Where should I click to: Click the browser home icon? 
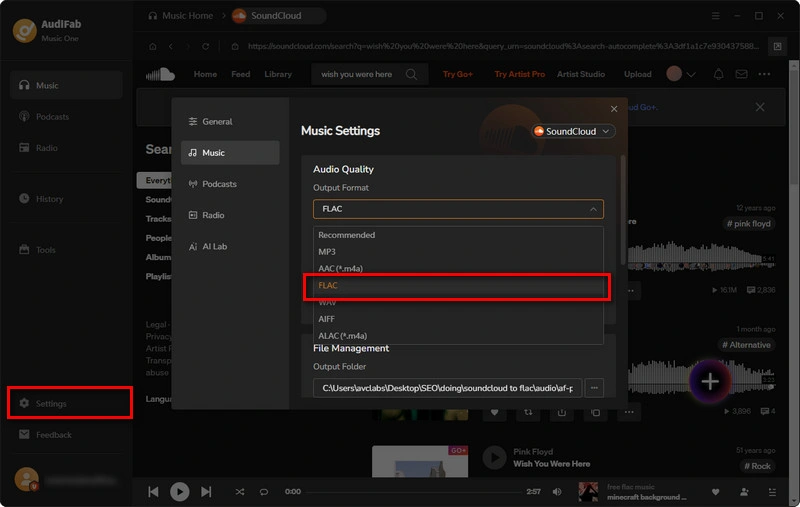[153, 46]
